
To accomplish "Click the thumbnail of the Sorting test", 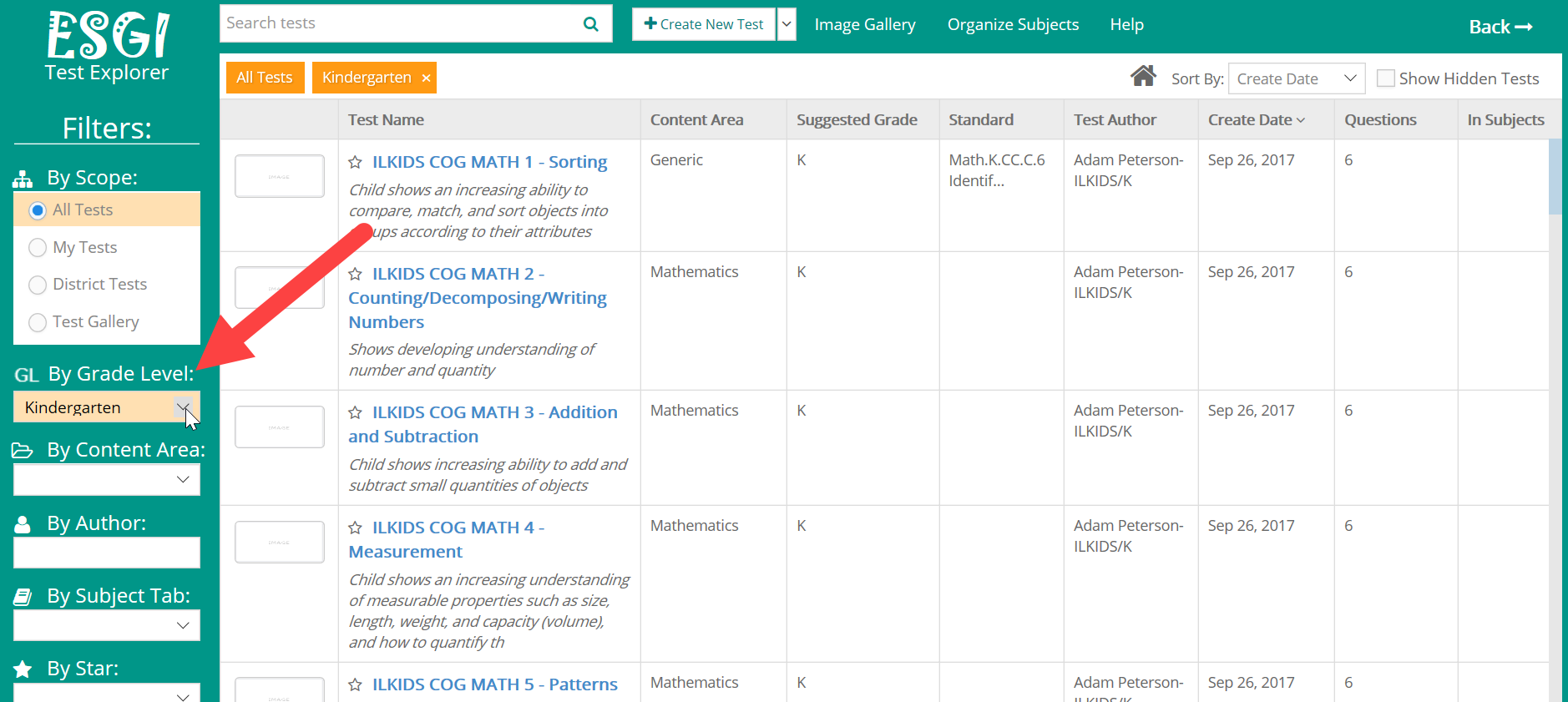I will click(280, 176).
